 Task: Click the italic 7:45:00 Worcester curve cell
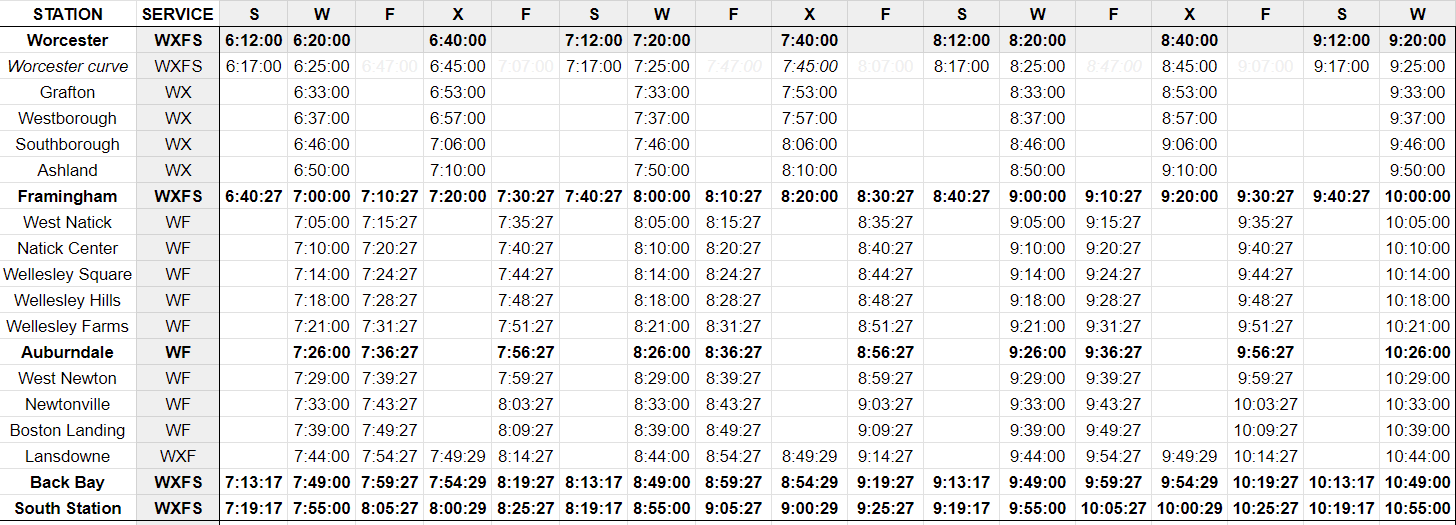pos(809,66)
